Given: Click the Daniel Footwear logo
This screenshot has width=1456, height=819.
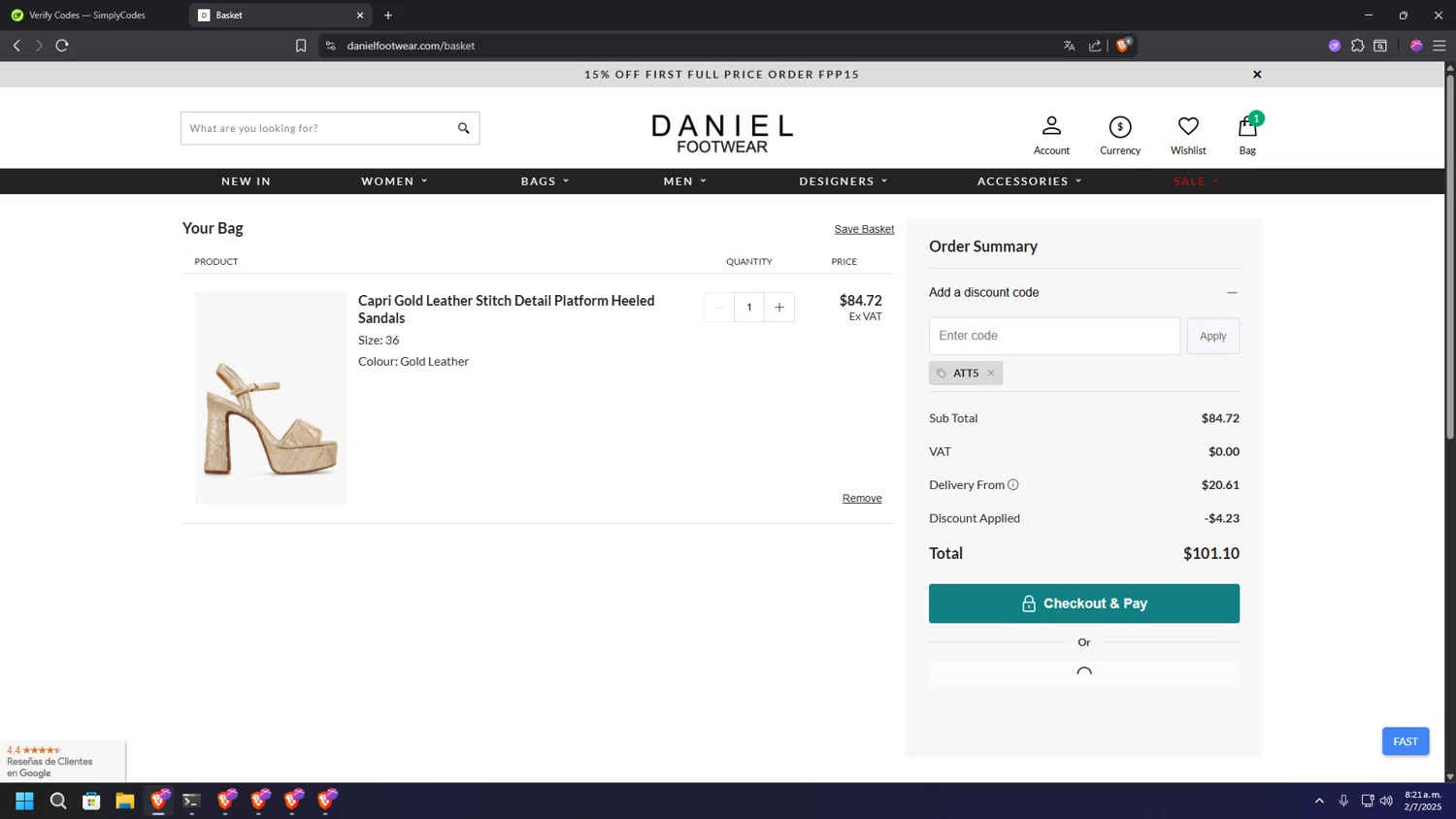Looking at the screenshot, I should click(722, 134).
